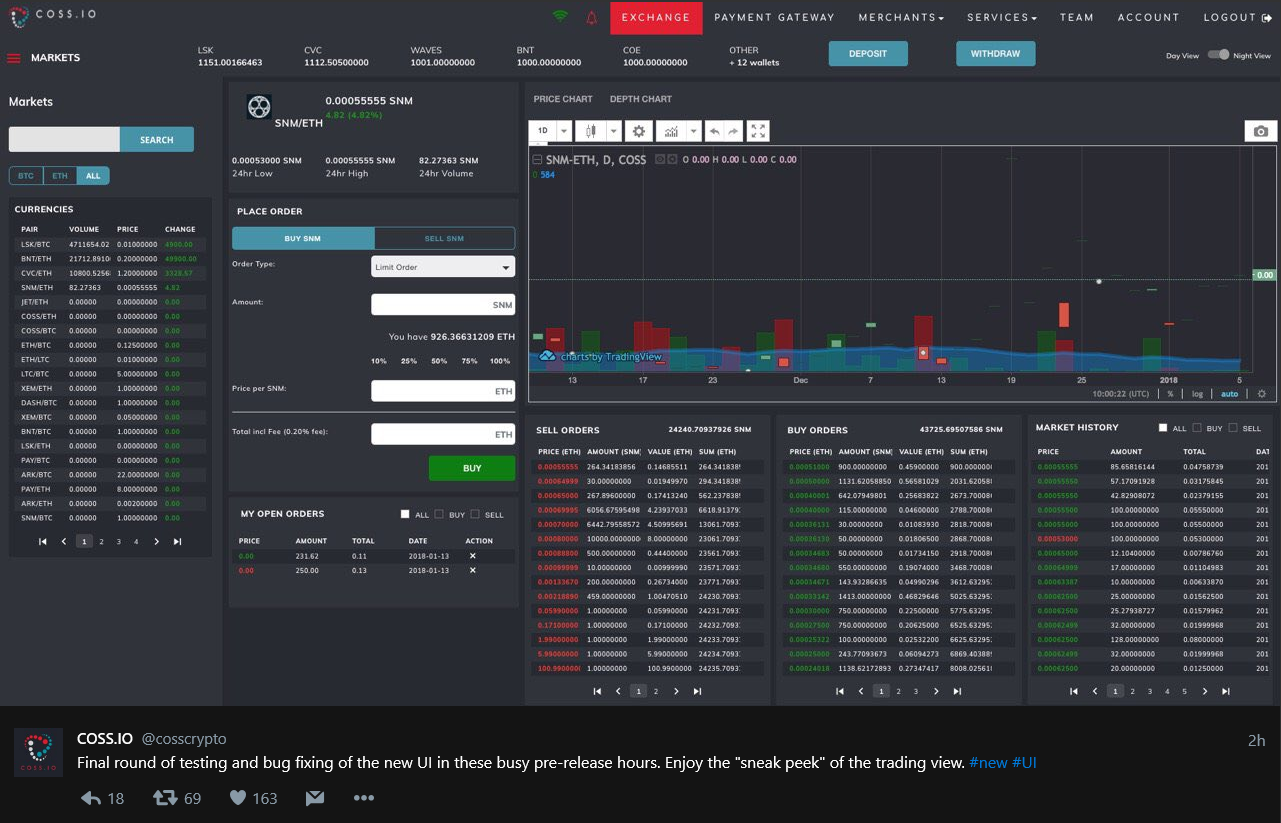Click the WITHDRAW button
The image size is (1281, 823).
(995, 54)
